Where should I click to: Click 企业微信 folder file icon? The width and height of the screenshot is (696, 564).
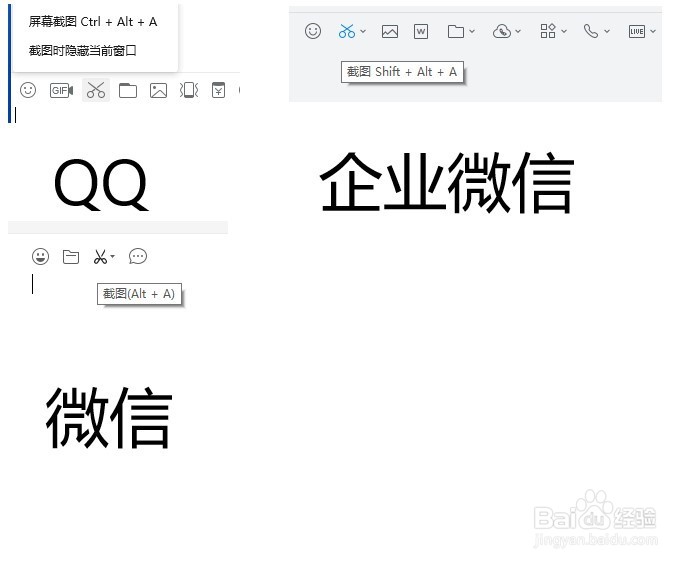(x=456, y=32)
